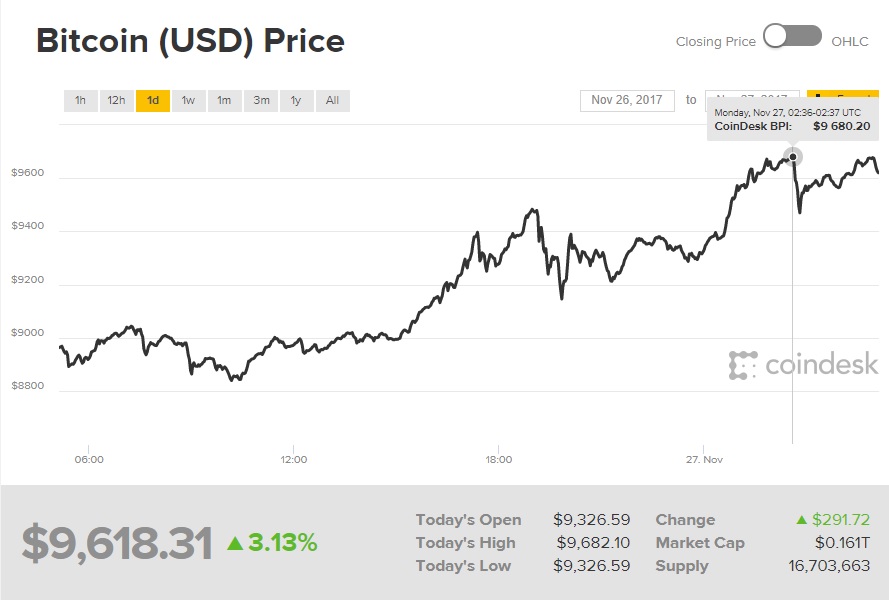Click the 27. Nov axis label

click(x=704, y=459)
